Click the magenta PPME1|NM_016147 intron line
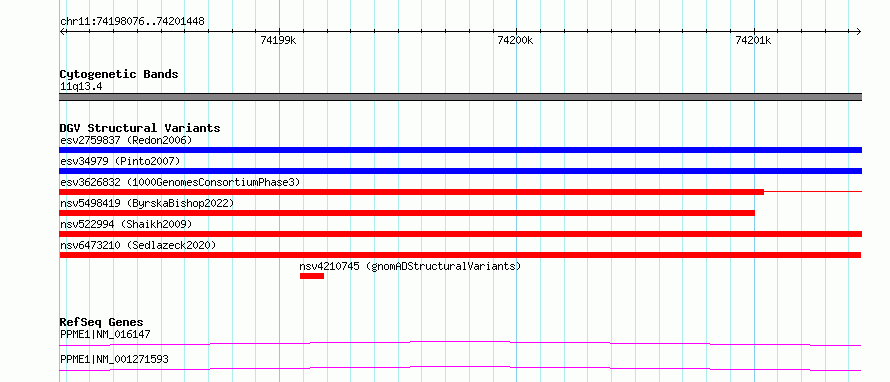Screen dimensions: 890x382 tap(460, 343)
